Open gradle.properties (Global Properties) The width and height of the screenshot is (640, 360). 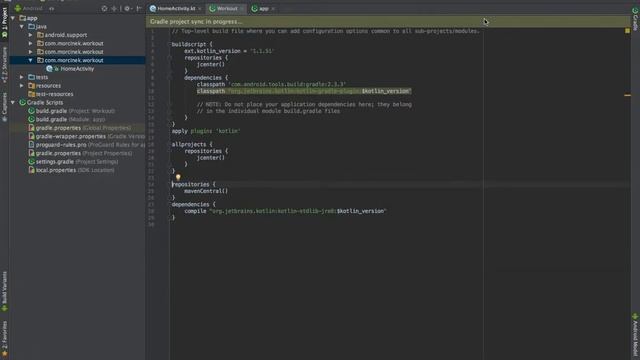coord(80,128)
